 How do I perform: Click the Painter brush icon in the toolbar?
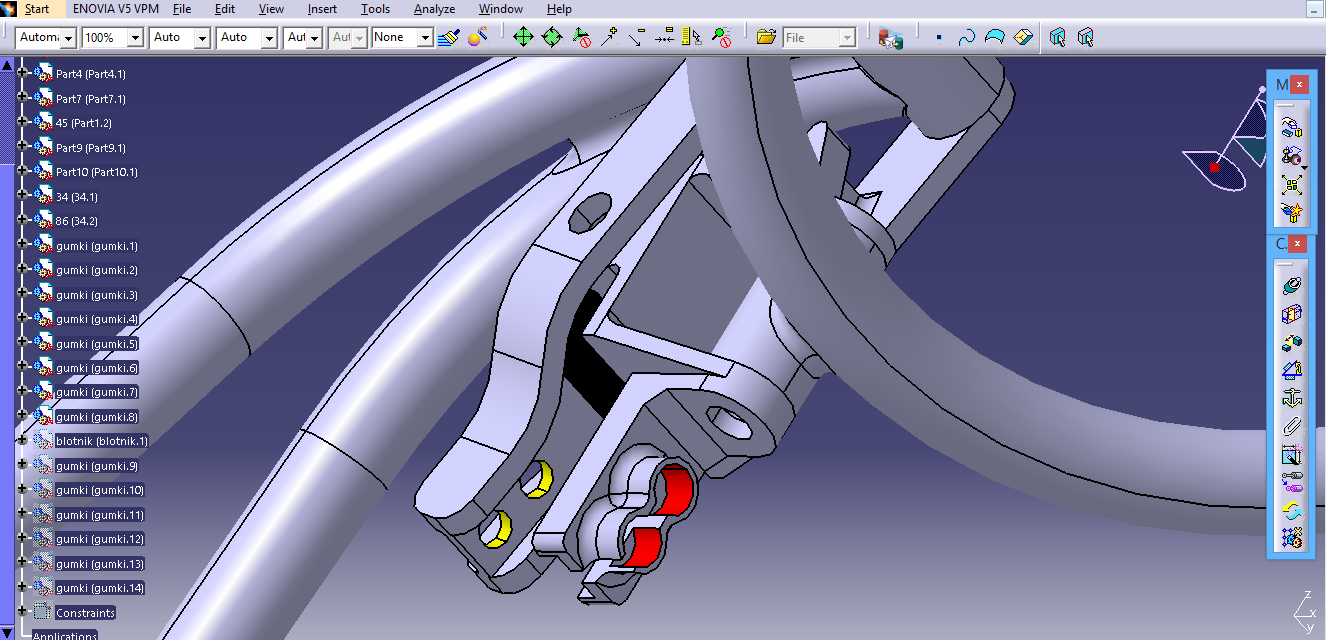(x=451, y=37)
